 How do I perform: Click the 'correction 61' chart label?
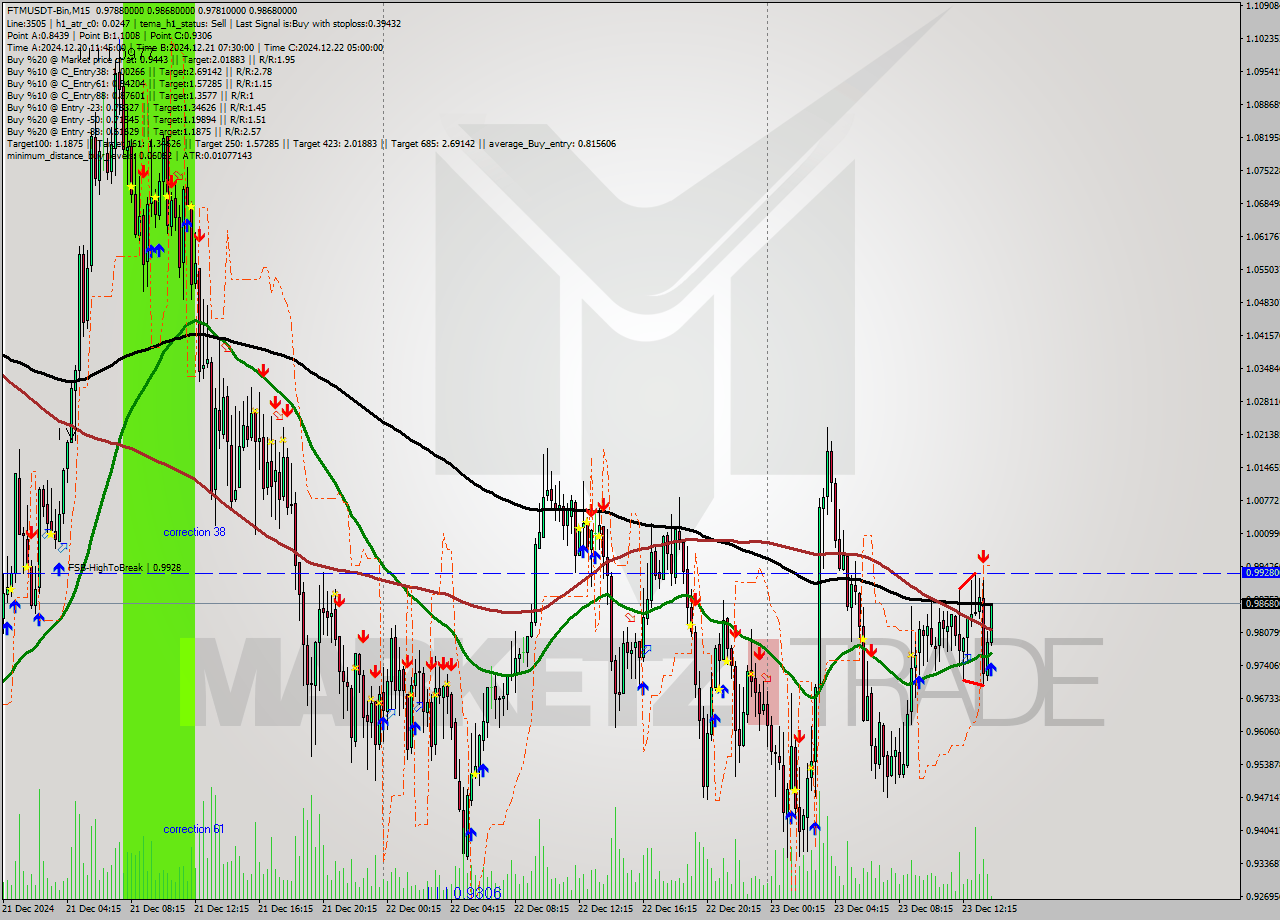click(x=194, y=829)
